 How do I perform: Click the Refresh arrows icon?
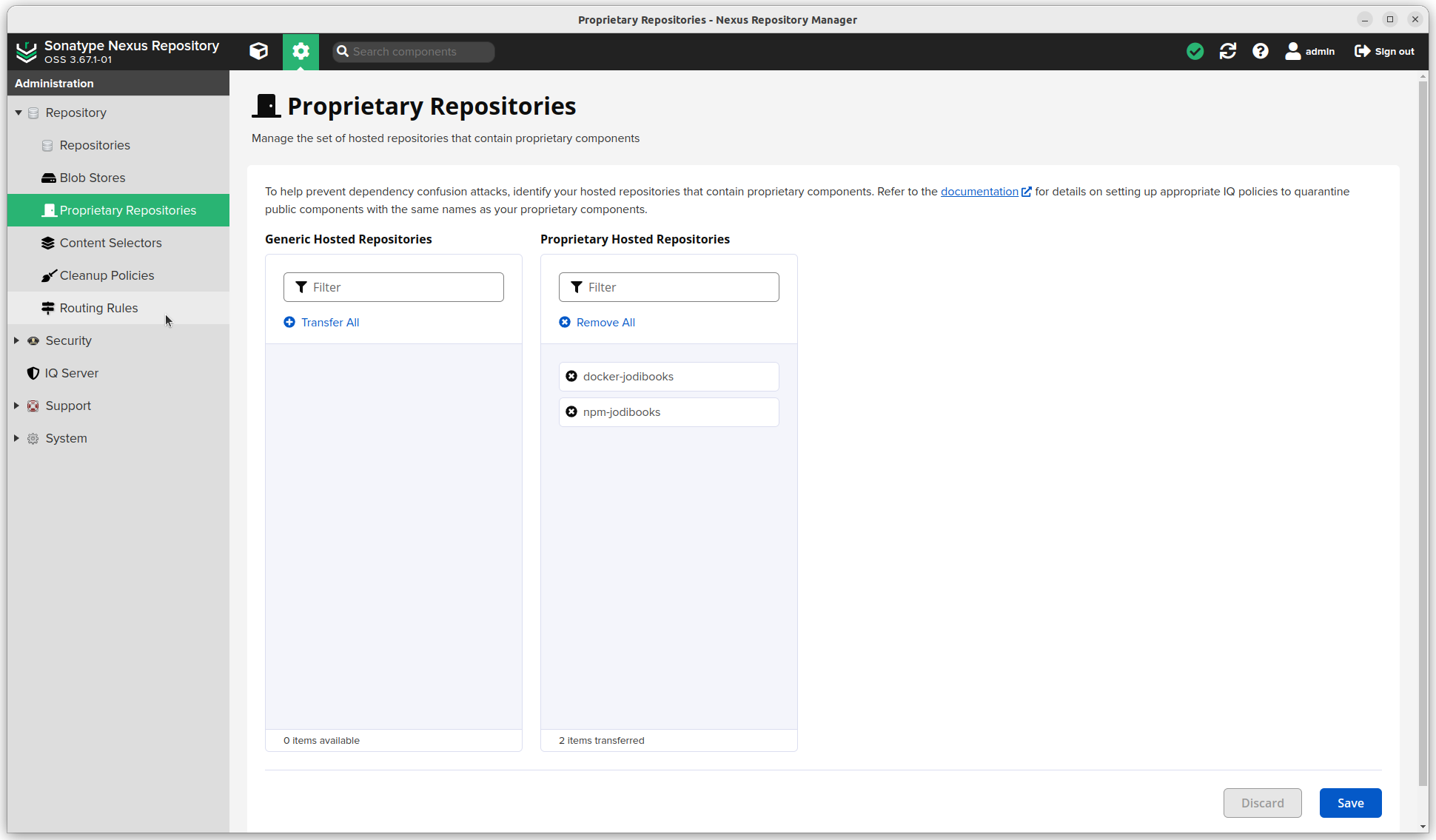[1228, 51]
